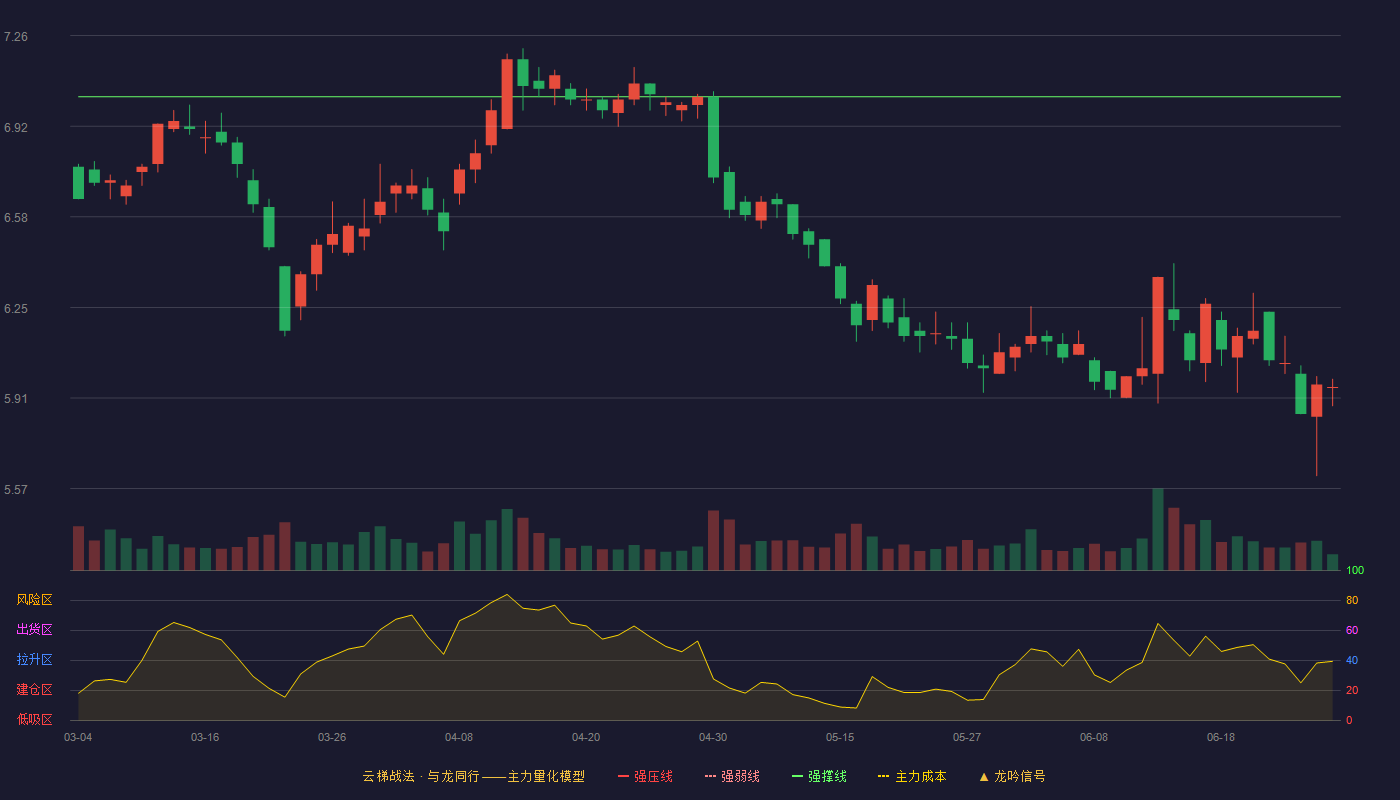
Task: Click the 风险区 zone label
Action: click(34, 600)
